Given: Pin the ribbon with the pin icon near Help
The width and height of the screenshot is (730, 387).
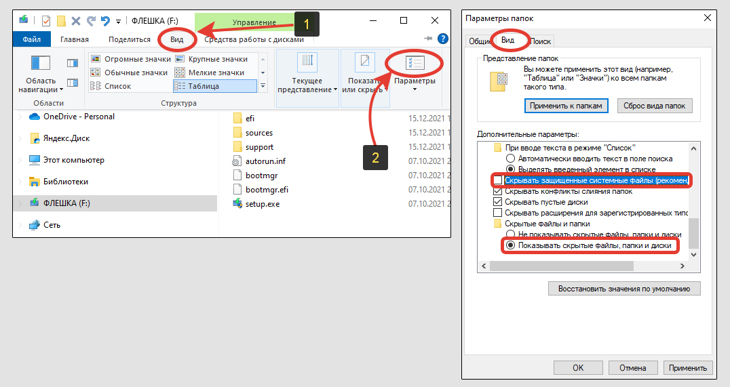Looking at the screenshot, I should tap(428, 39).
